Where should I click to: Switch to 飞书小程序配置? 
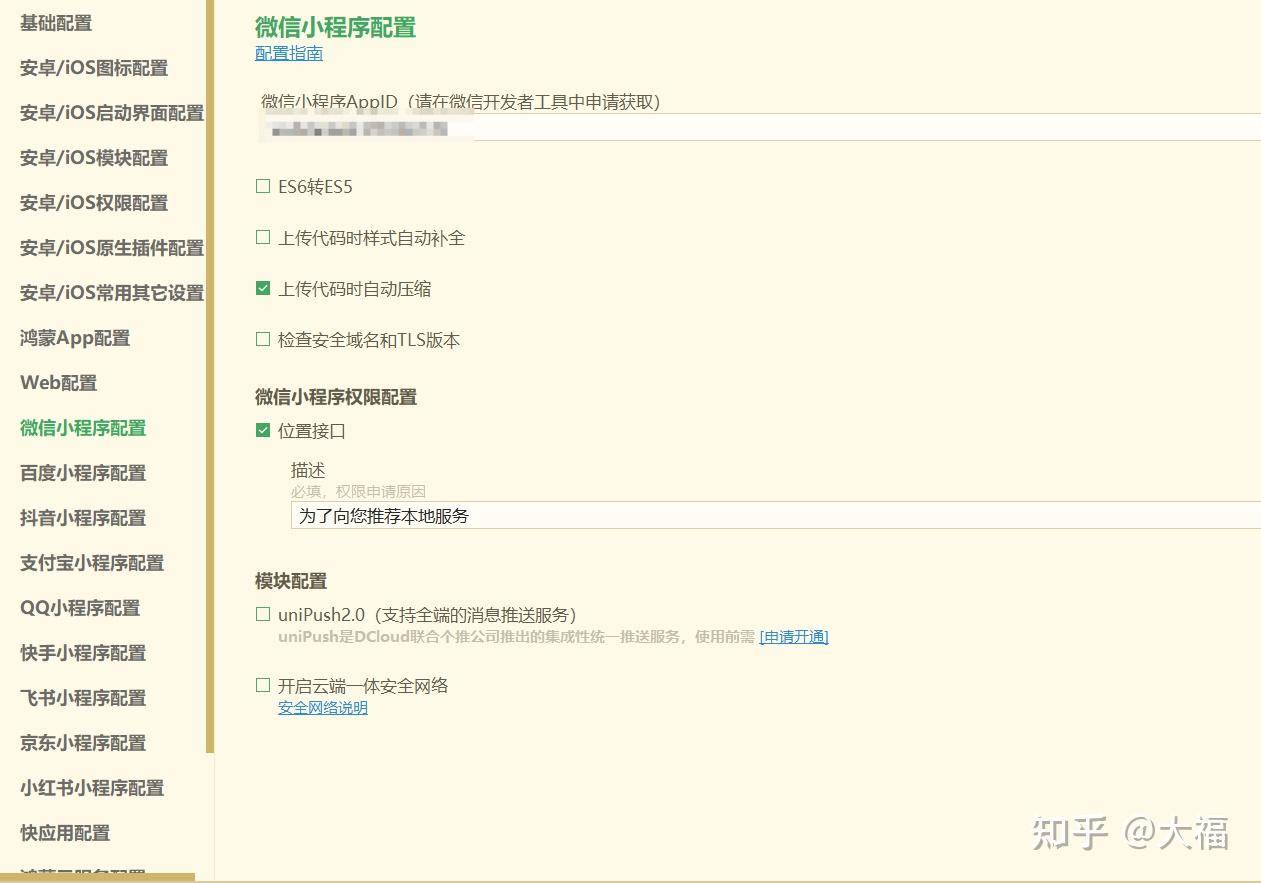(83, 698)
